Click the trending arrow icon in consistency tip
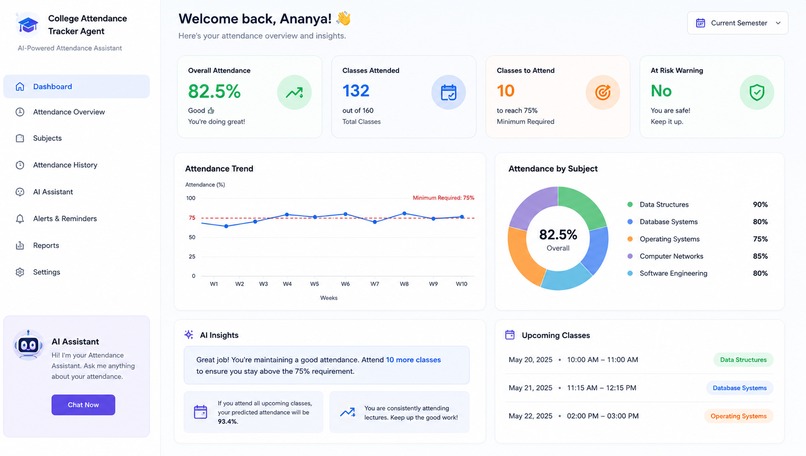The width and height of the screenshot is (806, 456). (x=347, y=412)
